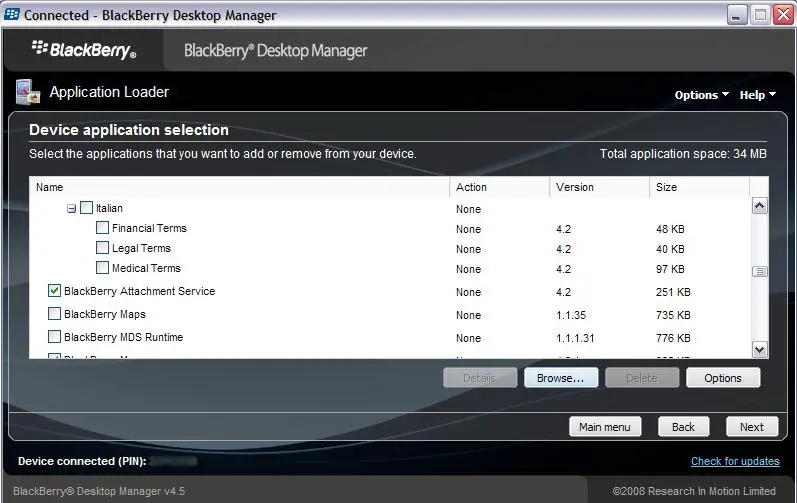Click the 776 KB size cell
This screenshot has height=503, width=797.
[x=673, y=338]
